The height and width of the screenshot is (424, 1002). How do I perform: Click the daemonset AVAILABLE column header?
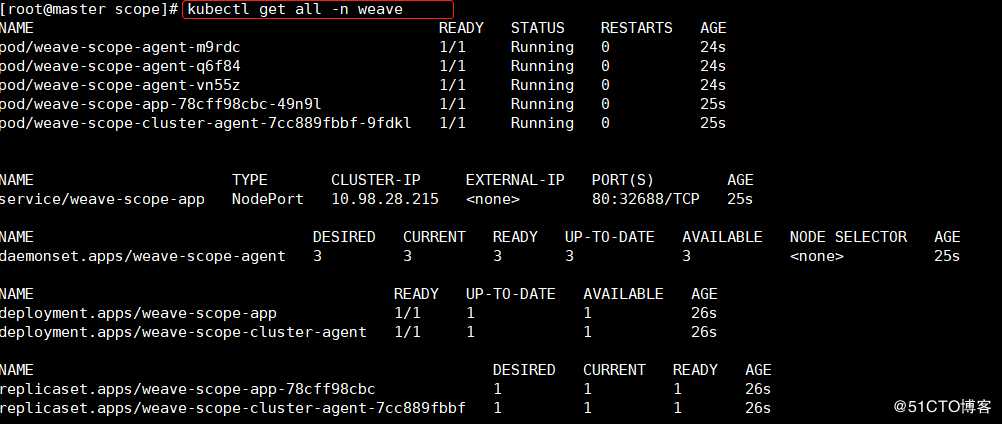click(722, 237)
